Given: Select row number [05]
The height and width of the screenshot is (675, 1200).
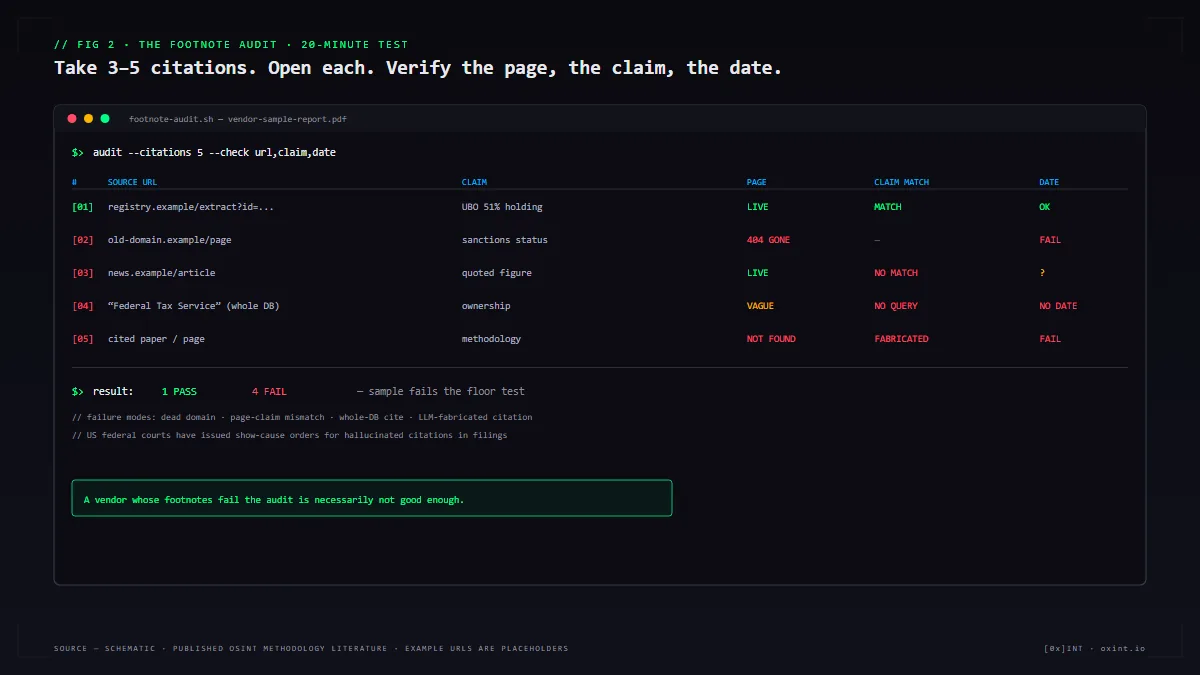Looking at the screenshot, I should click(83, 339).
